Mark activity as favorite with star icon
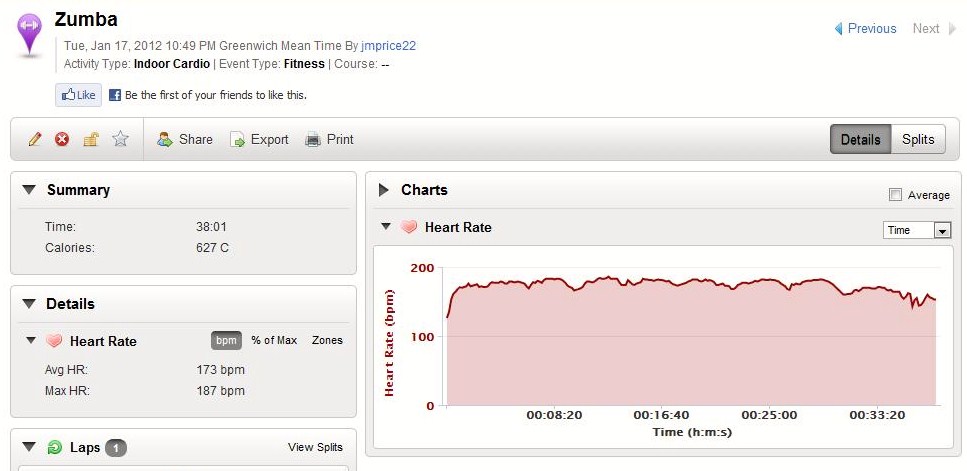 pyautogui.click(x=120, y=140)
